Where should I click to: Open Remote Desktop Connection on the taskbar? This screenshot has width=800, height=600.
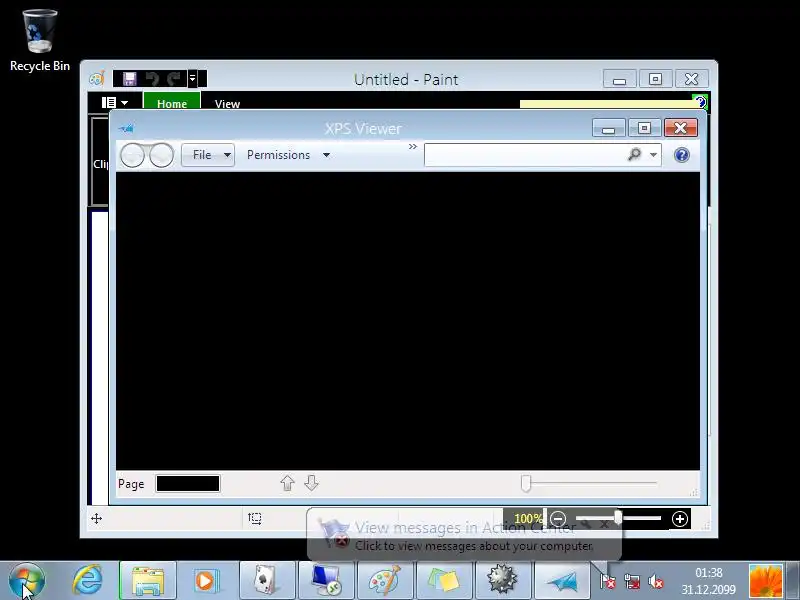[x=326, y=581]
